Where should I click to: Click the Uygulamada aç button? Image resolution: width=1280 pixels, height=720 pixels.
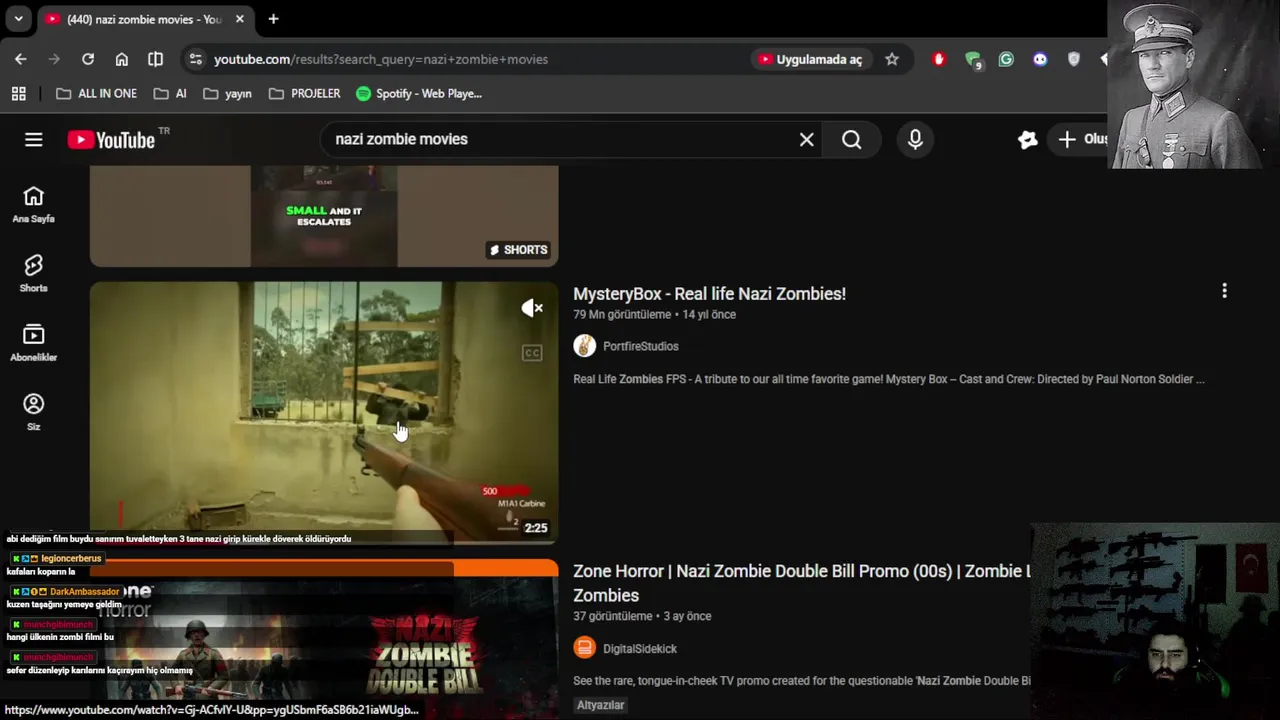click(x=810, y=59)
